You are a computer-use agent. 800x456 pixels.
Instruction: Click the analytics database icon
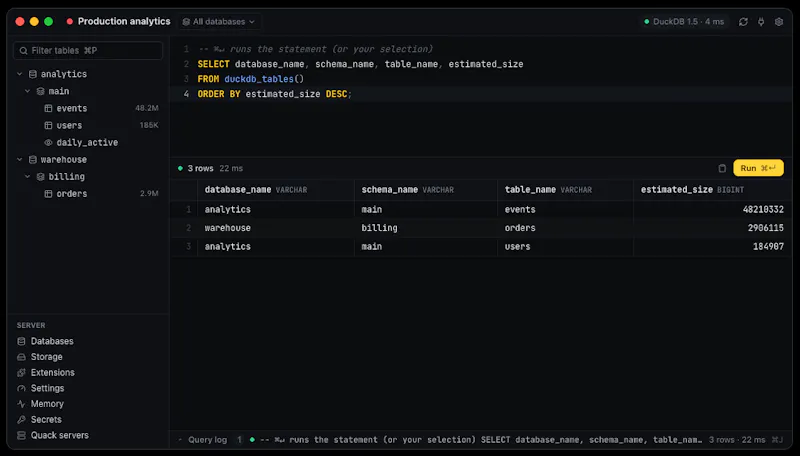tap(33, 74)
